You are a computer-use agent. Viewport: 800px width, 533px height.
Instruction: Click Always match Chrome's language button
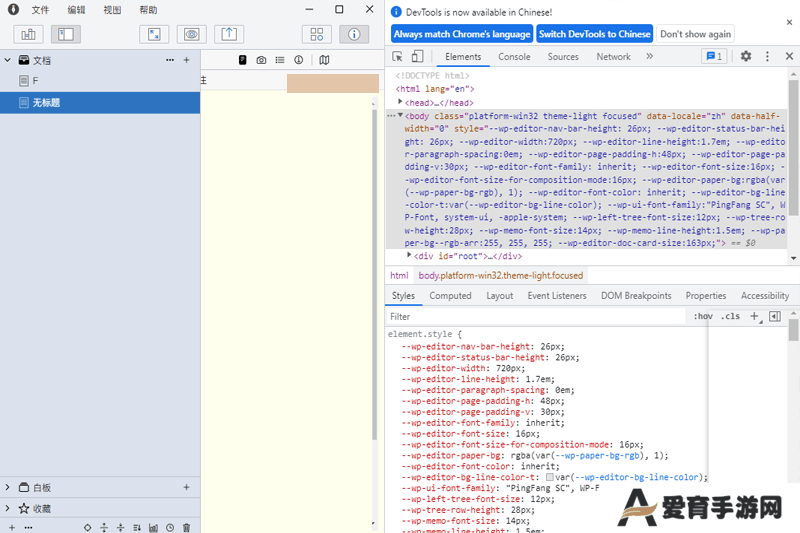point(462,34)
